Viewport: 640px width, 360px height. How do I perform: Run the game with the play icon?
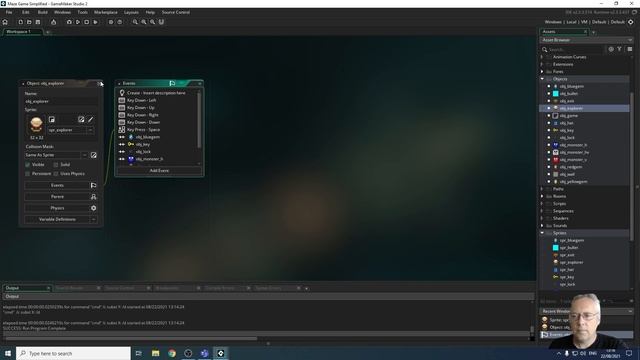78,22
